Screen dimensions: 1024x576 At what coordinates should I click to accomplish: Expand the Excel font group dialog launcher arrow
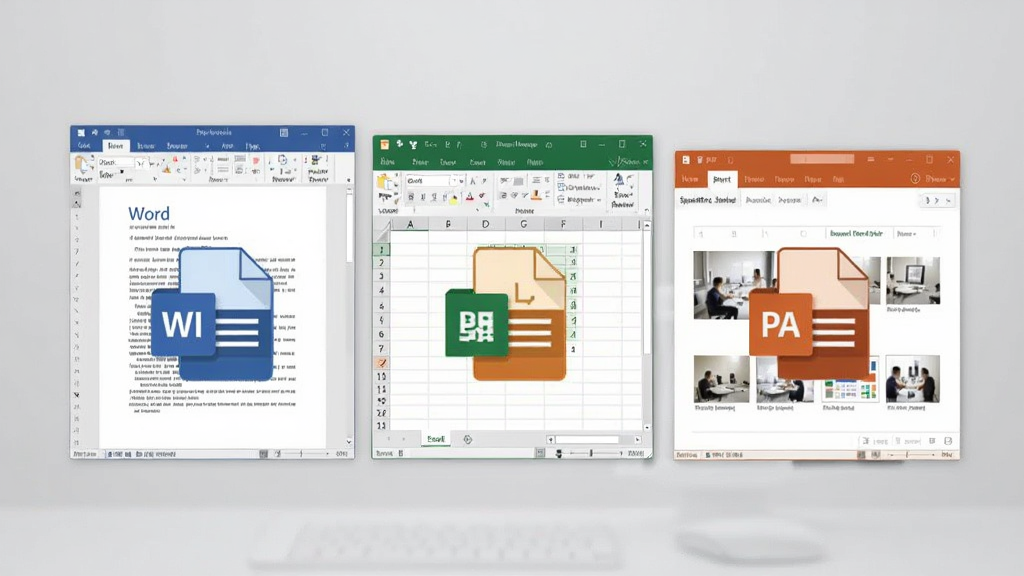[477, 210]
